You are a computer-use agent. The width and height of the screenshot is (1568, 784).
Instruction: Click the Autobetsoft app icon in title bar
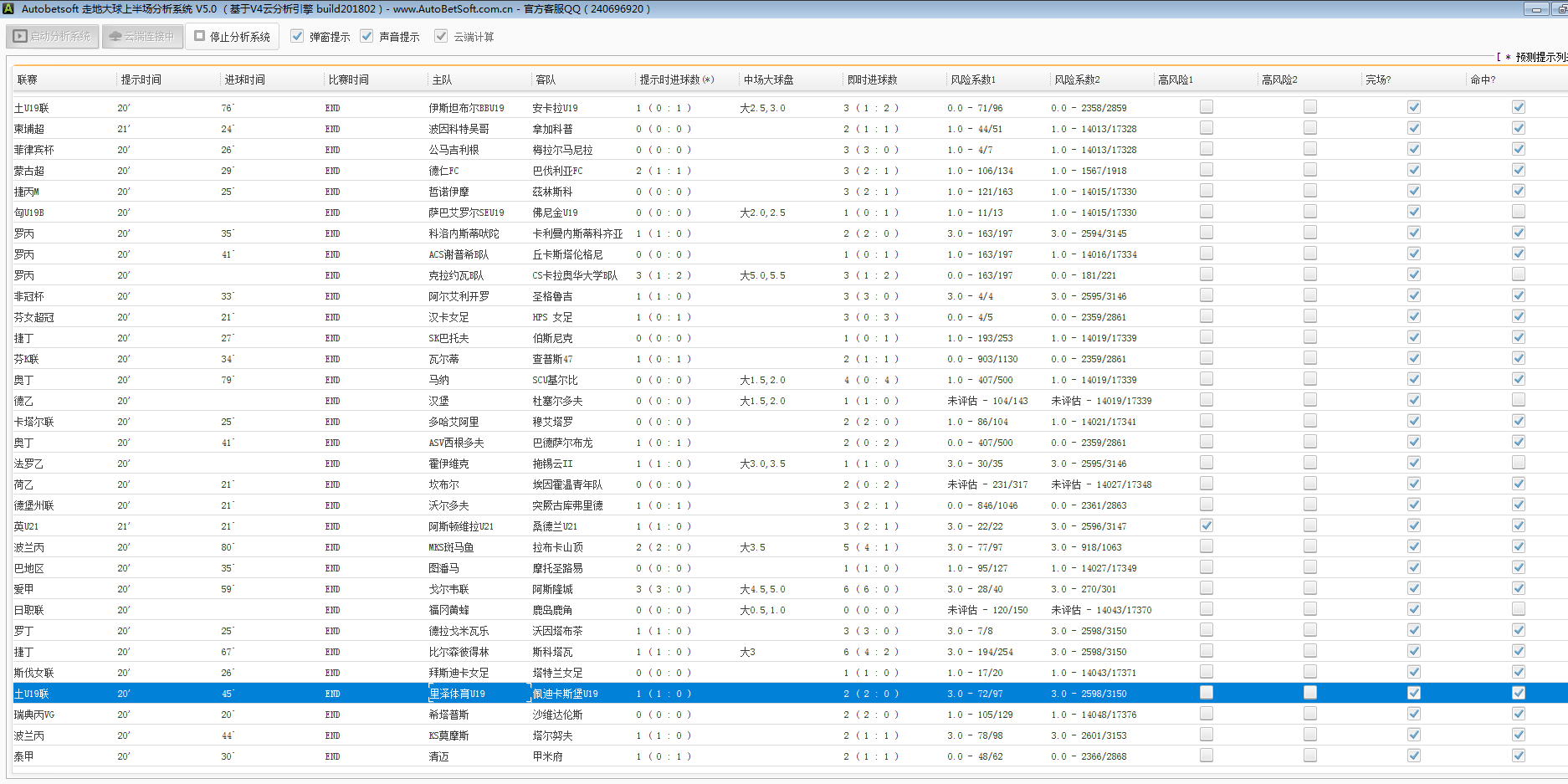click(9, 9)
